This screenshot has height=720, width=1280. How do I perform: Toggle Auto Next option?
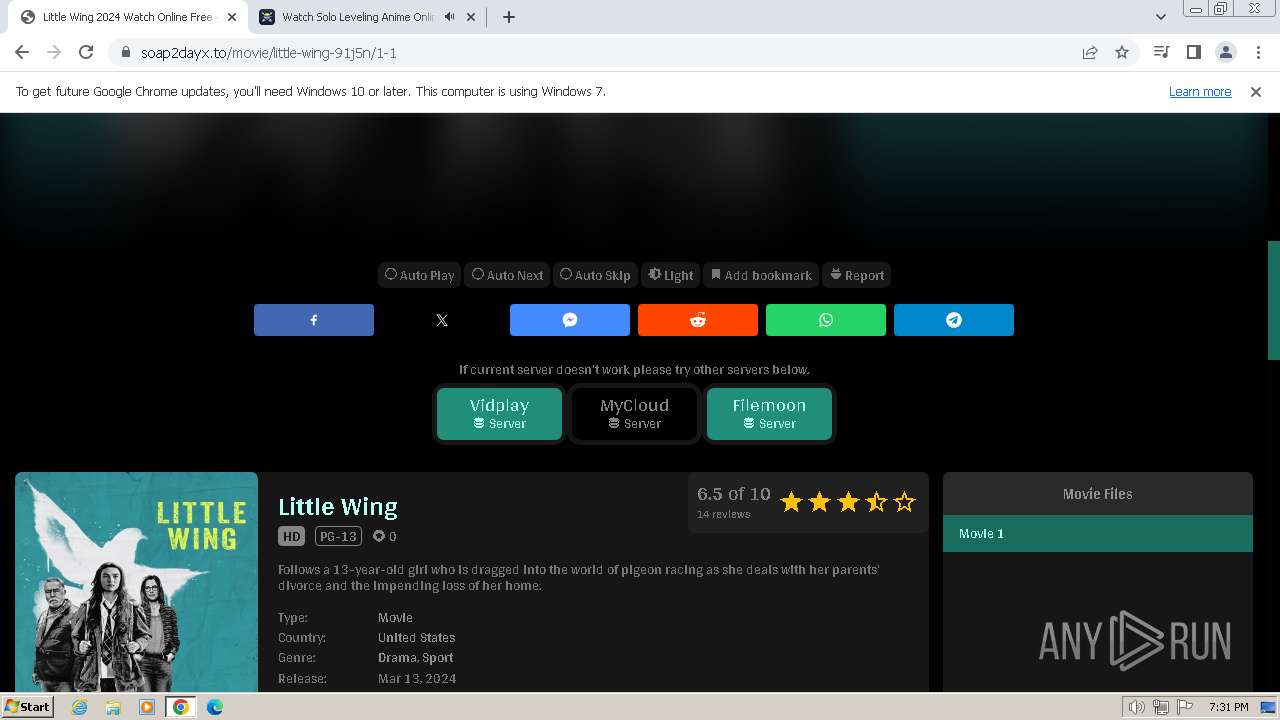pos(508,275)
